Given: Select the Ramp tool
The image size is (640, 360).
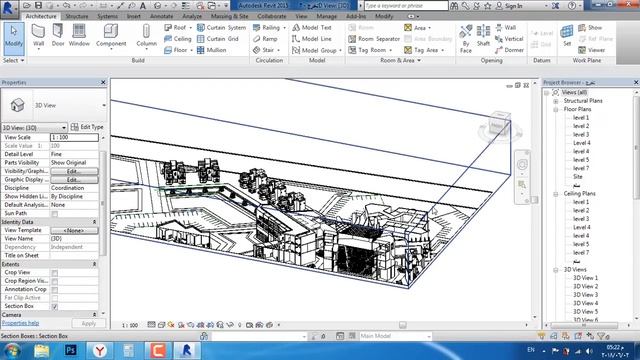Looking at the screenshot, I should tap(265, 39).
